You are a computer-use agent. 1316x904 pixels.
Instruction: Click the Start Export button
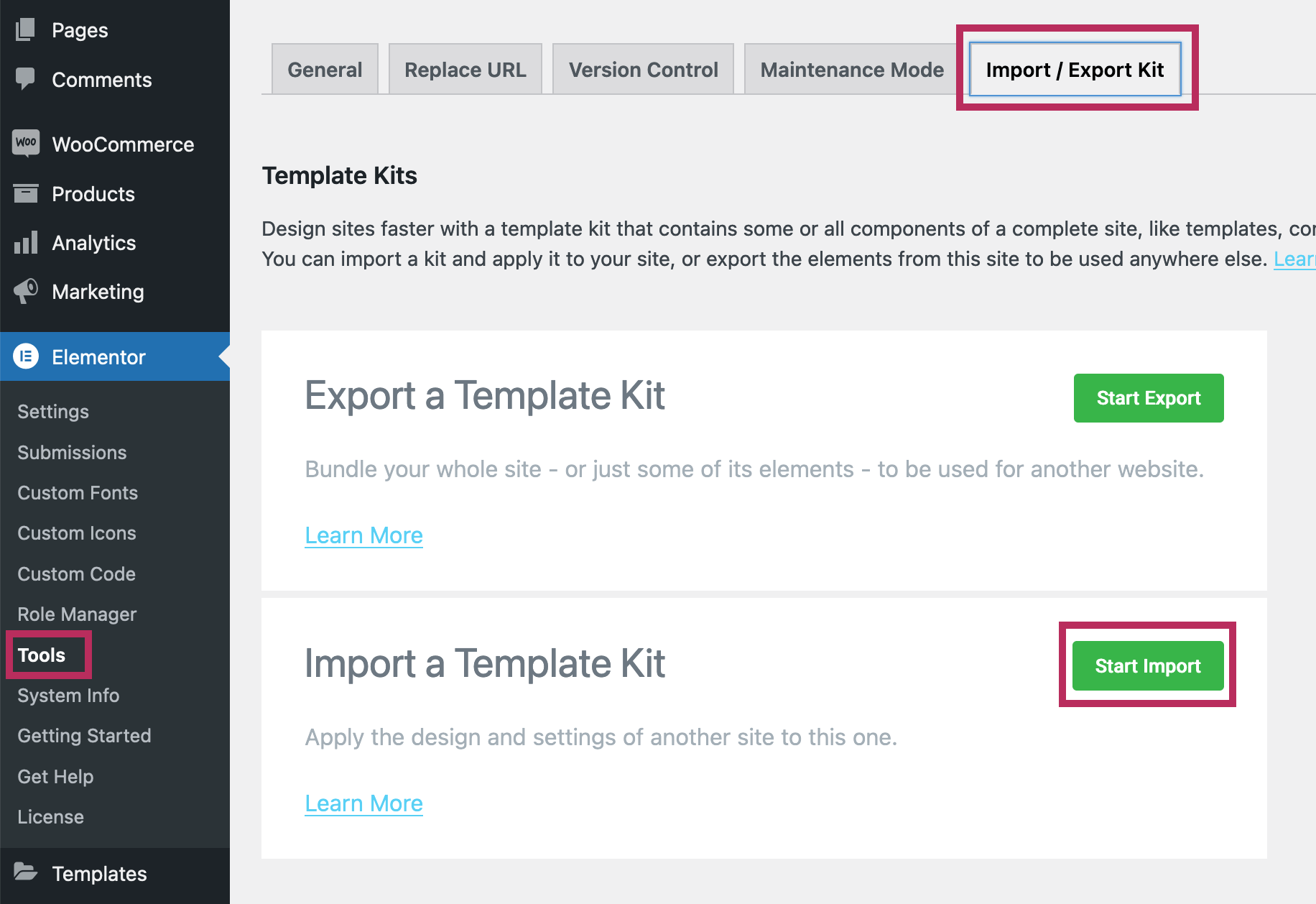[x=1149, y=398]
